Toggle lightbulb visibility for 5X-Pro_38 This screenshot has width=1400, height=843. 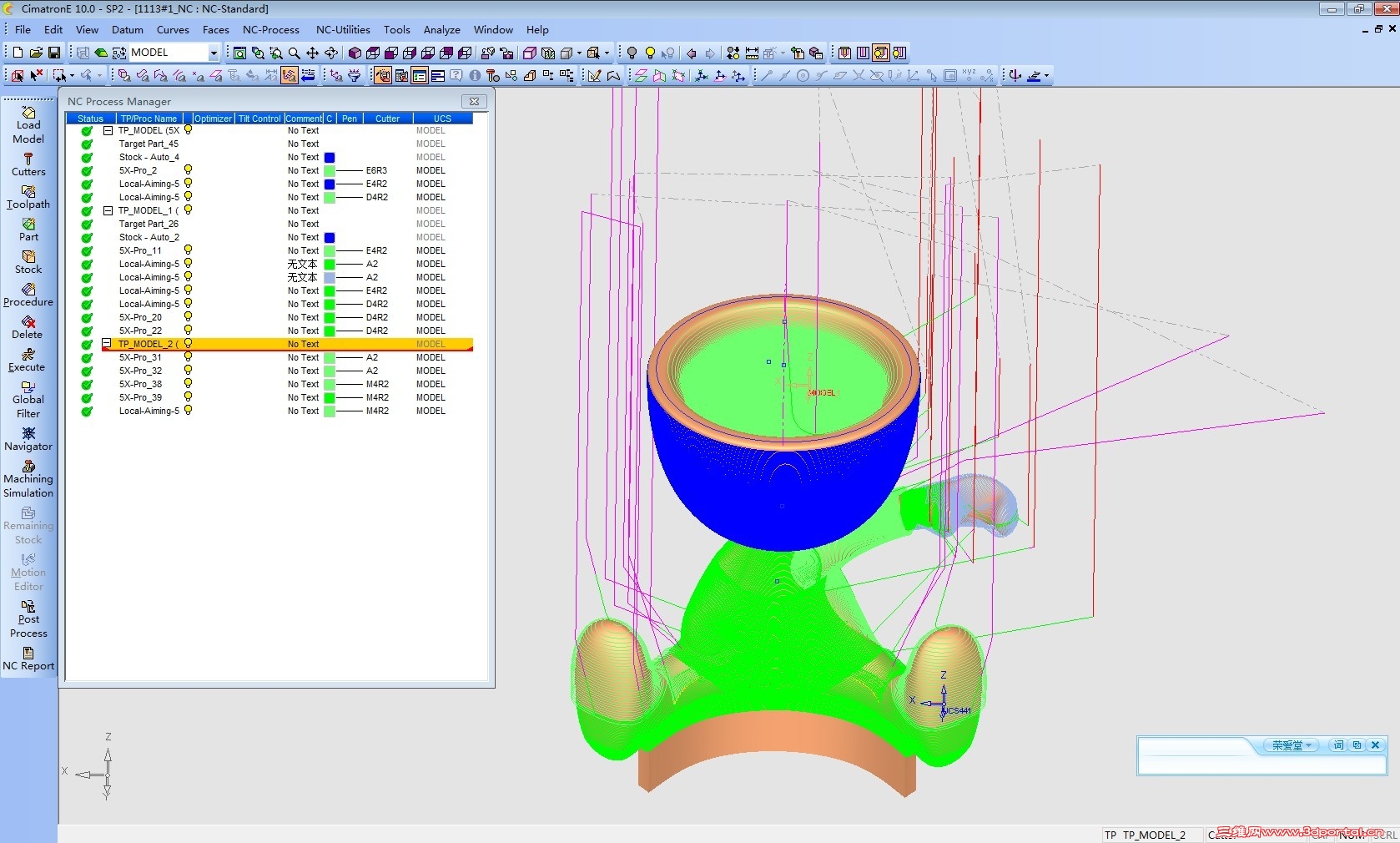coord(189,383)
